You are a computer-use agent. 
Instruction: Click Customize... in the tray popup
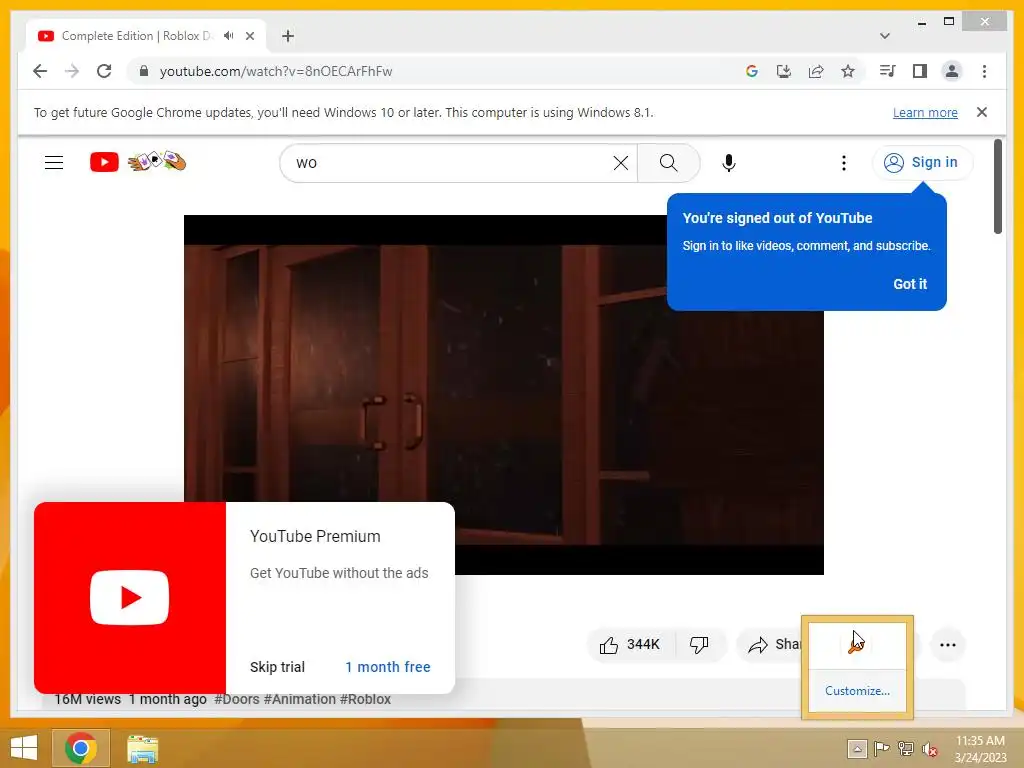[857, 691]
